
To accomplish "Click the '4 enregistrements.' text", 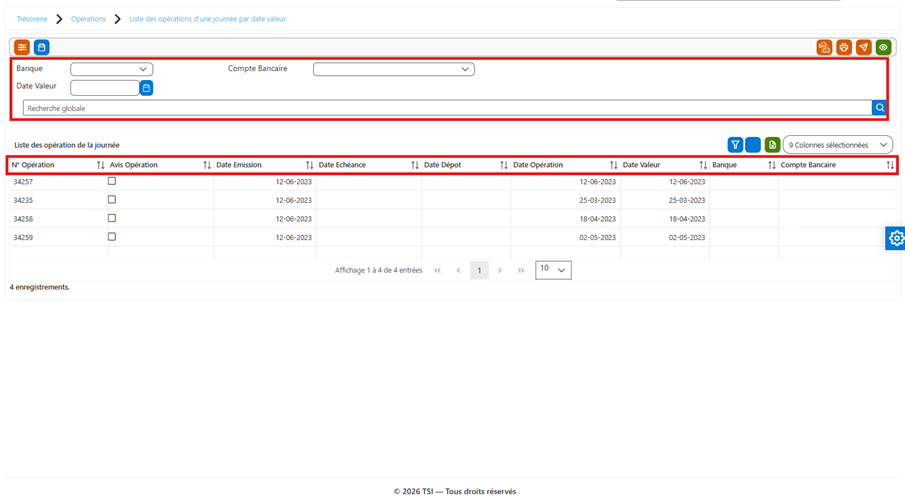I will [x=39, y=287].
